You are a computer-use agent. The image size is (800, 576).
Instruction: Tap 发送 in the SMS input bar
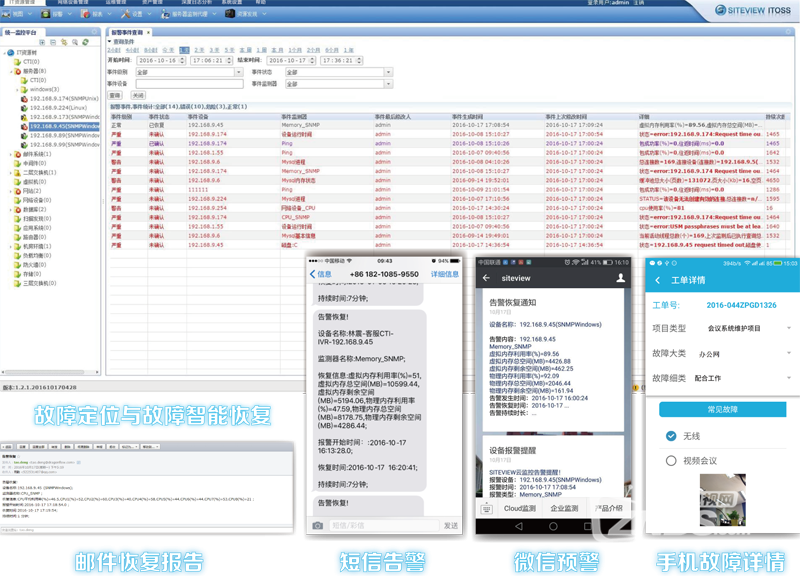tap(451, 525)
